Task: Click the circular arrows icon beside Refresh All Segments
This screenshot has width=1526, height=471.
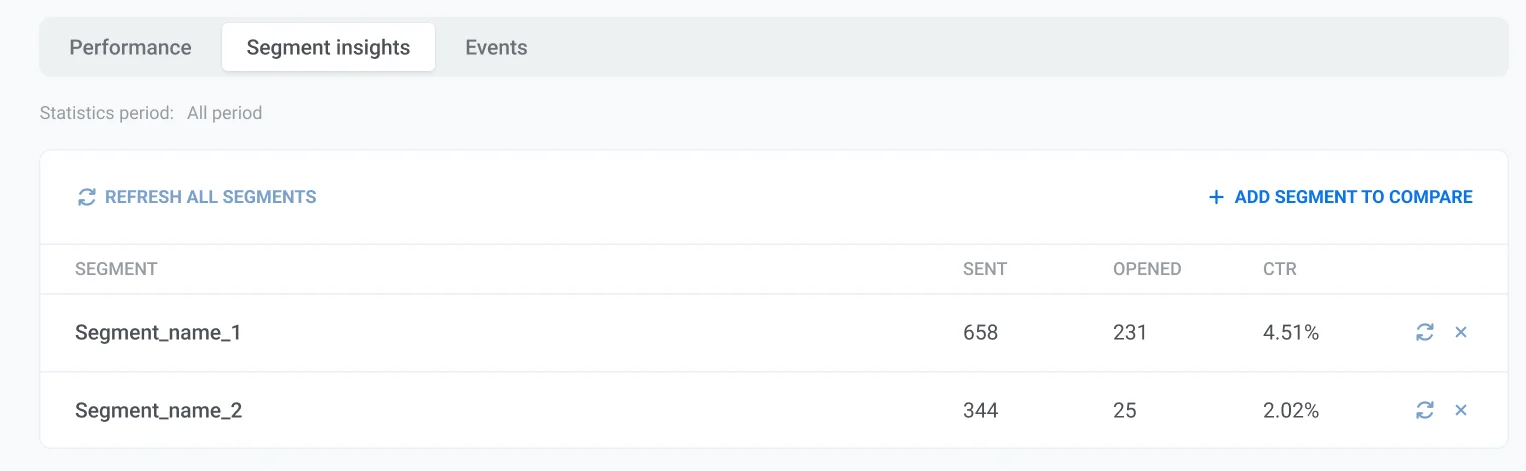Action: tap(87, 198)
